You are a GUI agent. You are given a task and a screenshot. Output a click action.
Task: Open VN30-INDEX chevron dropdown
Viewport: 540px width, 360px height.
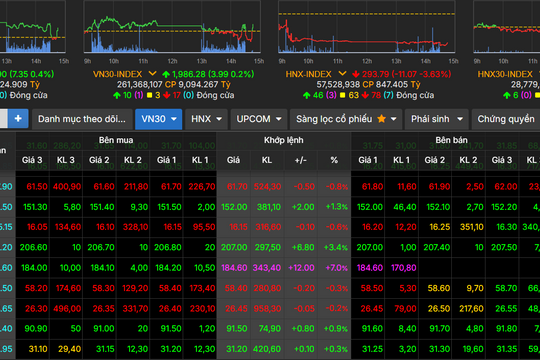(x=152, y=74)
